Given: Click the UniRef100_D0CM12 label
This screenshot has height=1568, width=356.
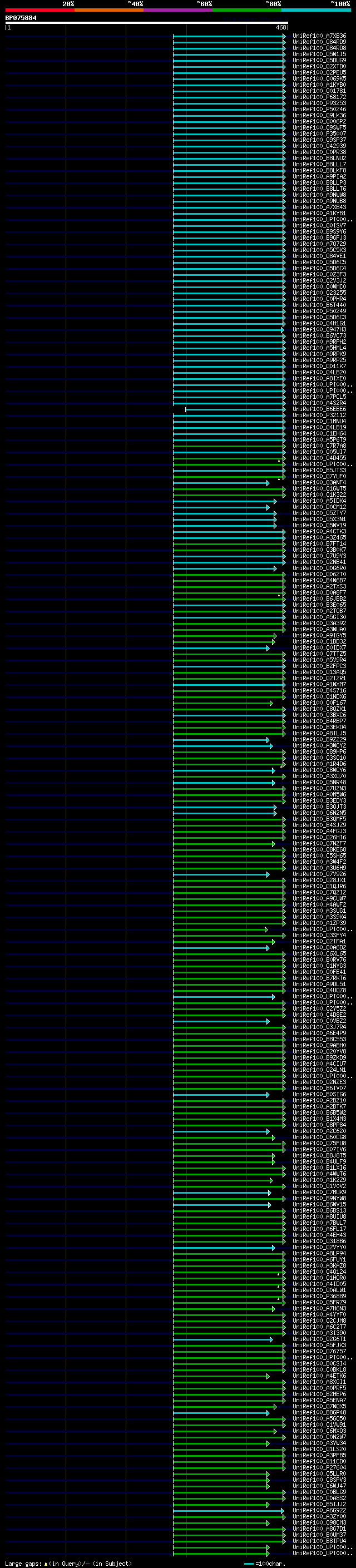Looking at the screenshot, I should click(319, 507).
